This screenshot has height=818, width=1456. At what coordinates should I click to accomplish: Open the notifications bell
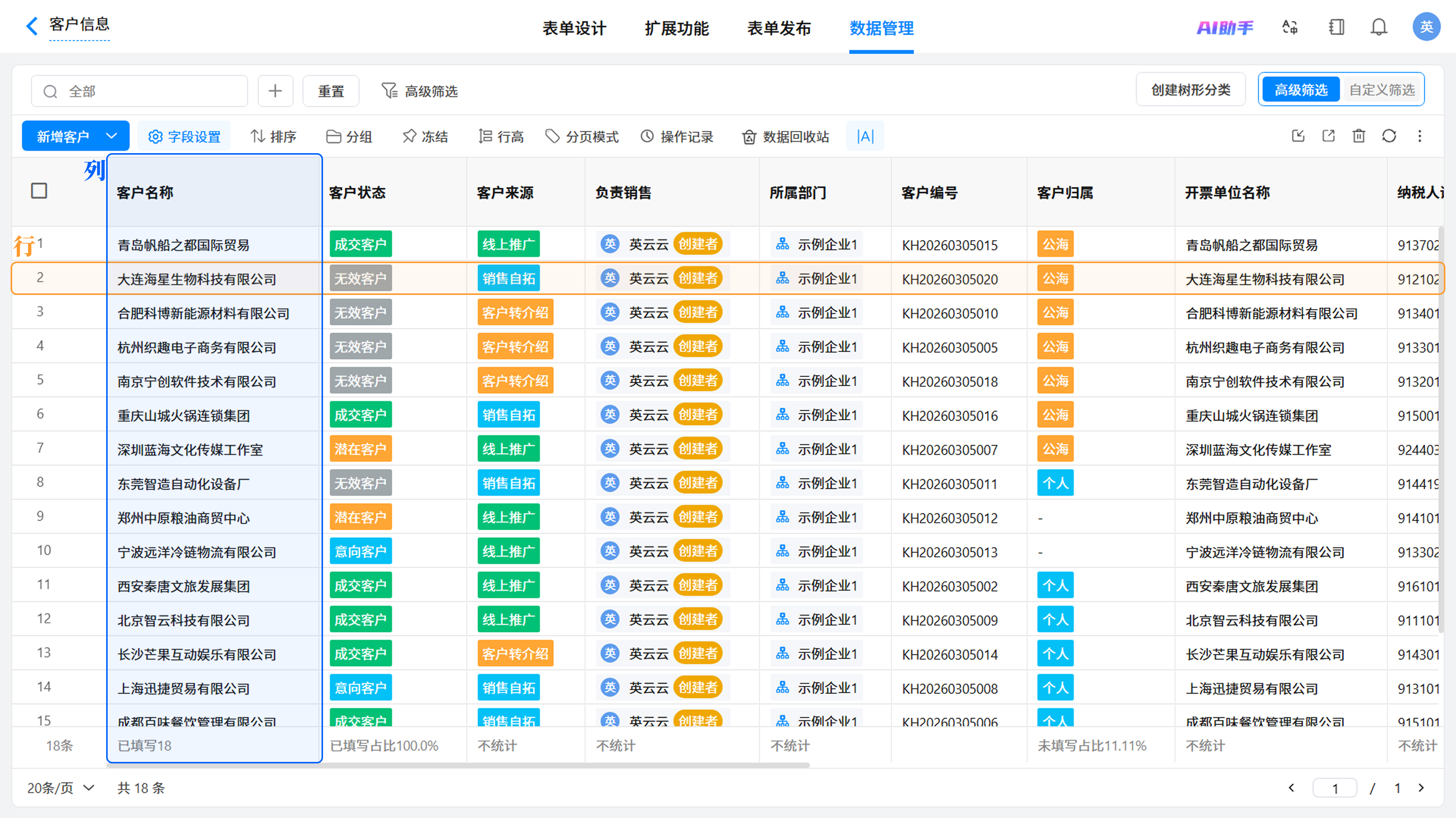pos(1379,27)
